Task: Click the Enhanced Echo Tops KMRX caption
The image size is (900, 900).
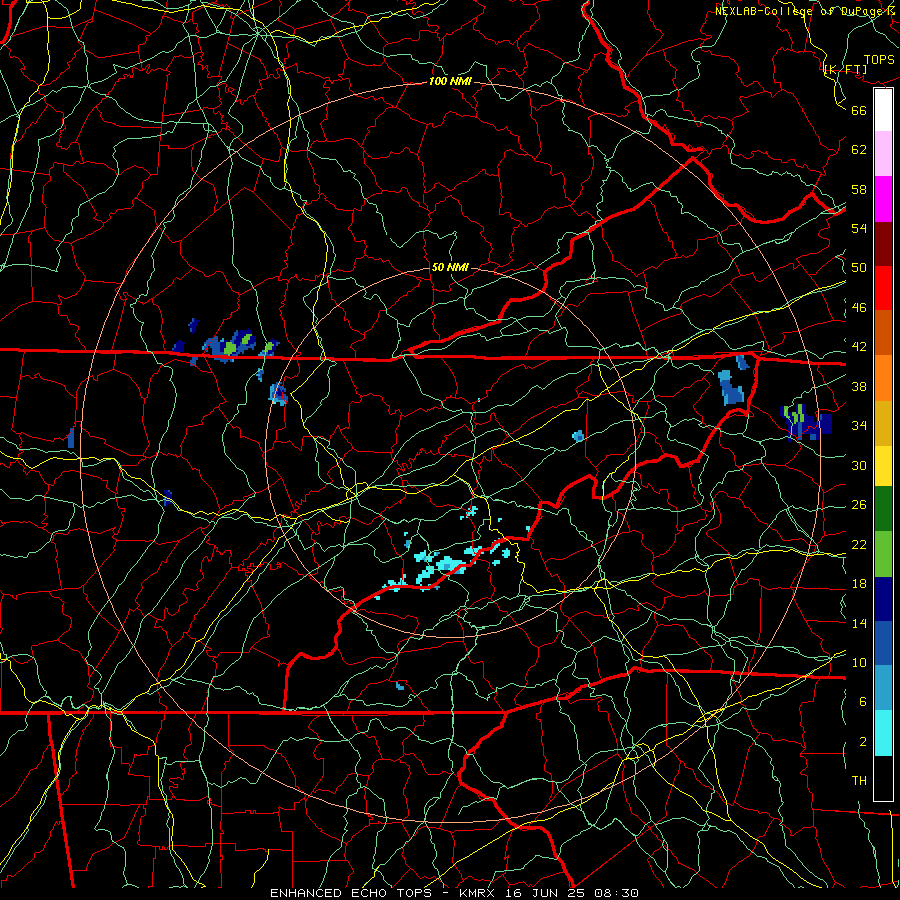Action: click(454, 893)
